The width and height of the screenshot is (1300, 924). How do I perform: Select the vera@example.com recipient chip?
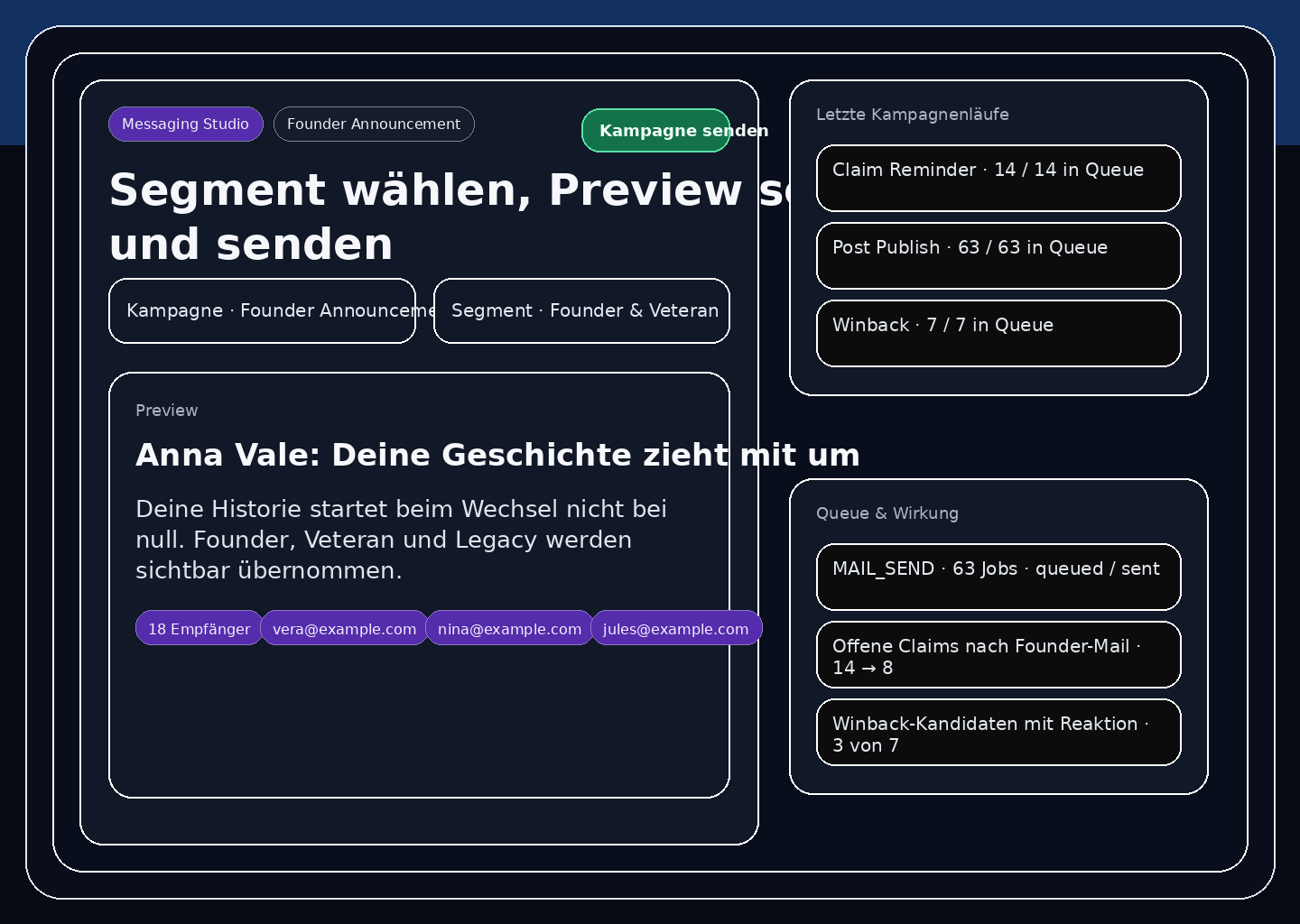pyautogui.click(x=344, y=629)
